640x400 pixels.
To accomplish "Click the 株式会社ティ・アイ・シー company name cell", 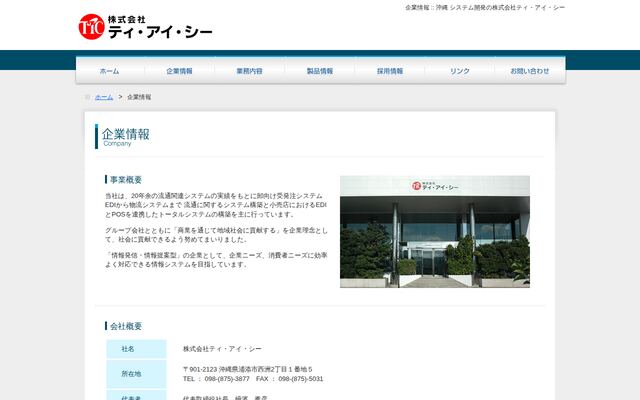I will coord(222,349).
